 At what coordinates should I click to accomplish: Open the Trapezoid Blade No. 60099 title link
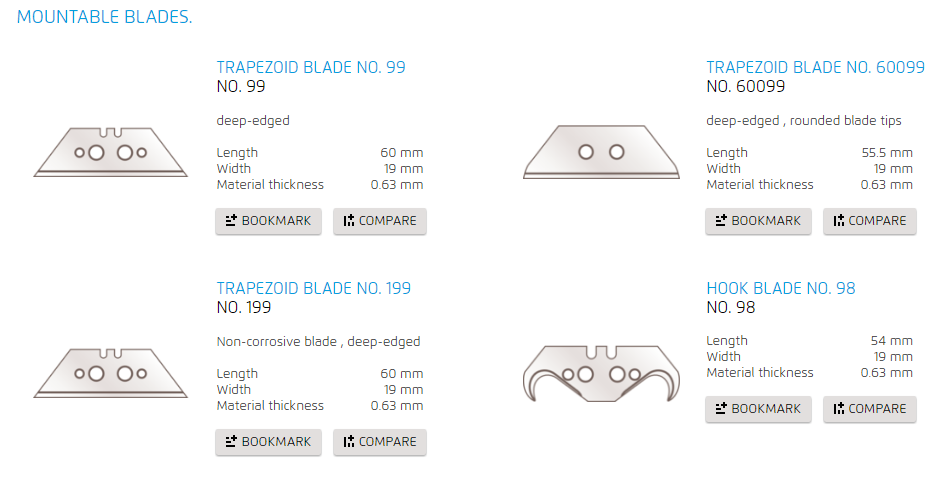point(815,67)
